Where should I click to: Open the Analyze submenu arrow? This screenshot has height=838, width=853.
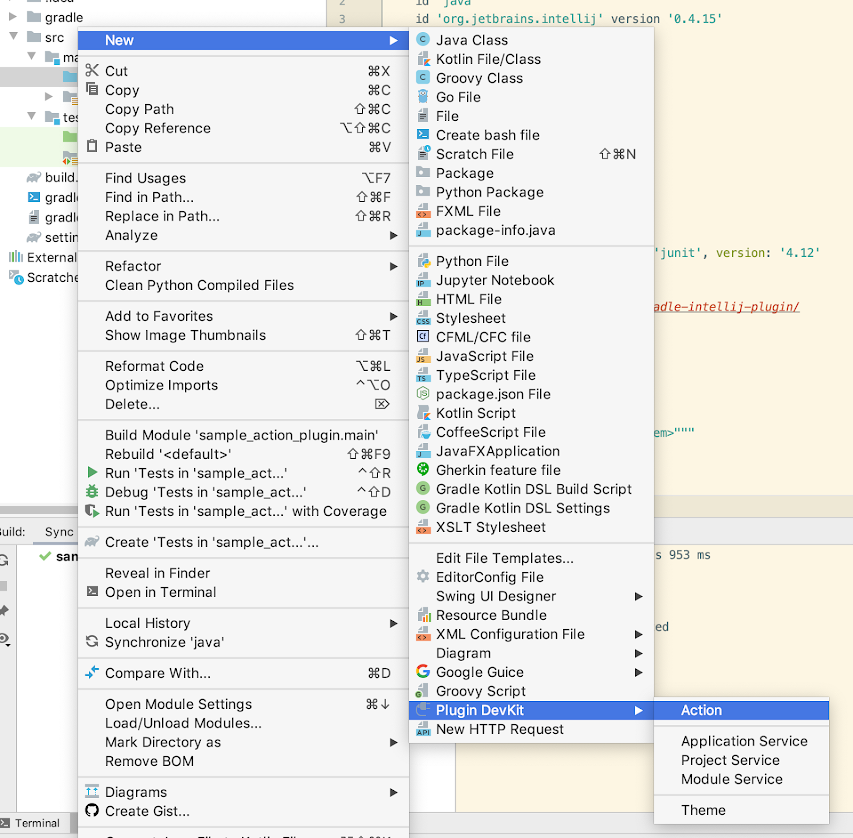coord(393,236)
